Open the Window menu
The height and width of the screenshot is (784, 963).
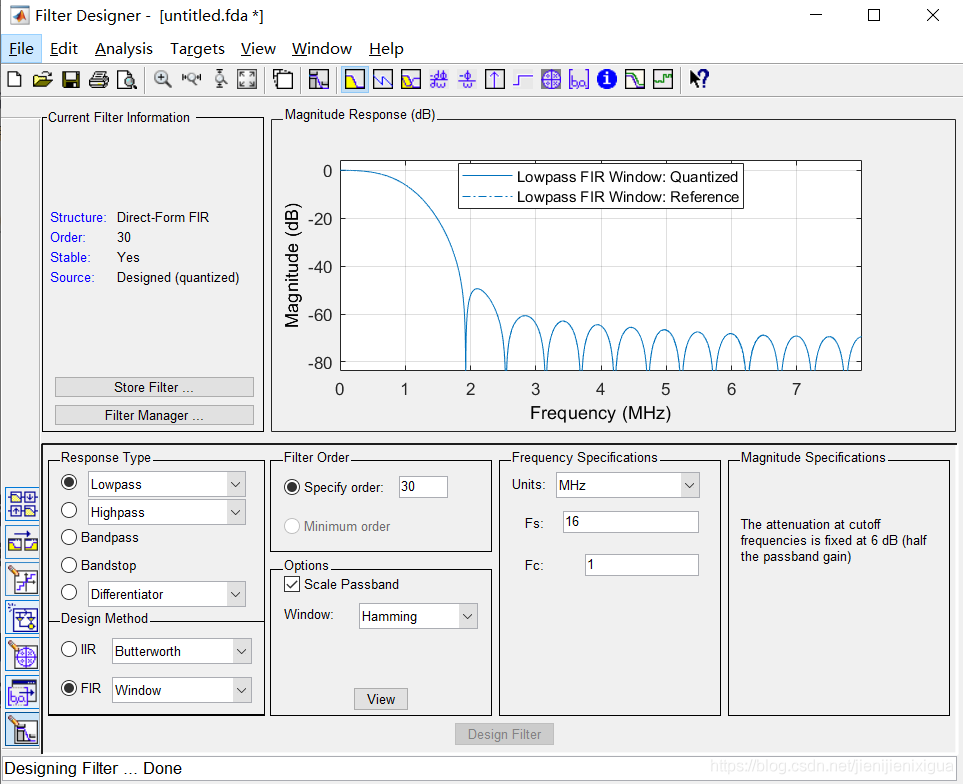[322, 49]
